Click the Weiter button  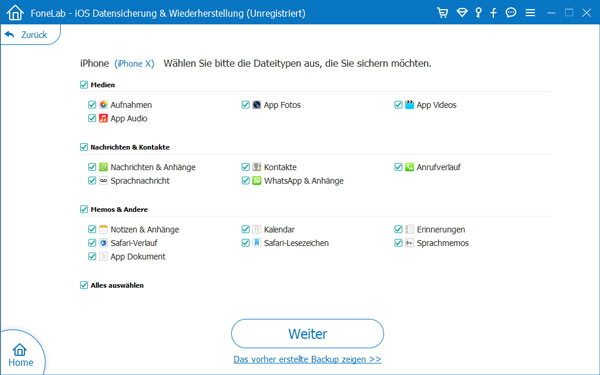pyautogui.click(x=307, y=334)
